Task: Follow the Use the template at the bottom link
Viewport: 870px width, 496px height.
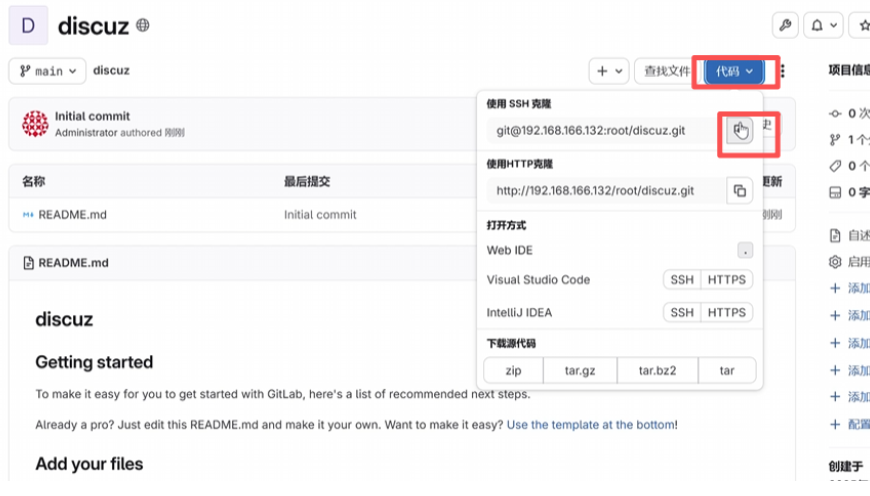Action: point(590,424)
